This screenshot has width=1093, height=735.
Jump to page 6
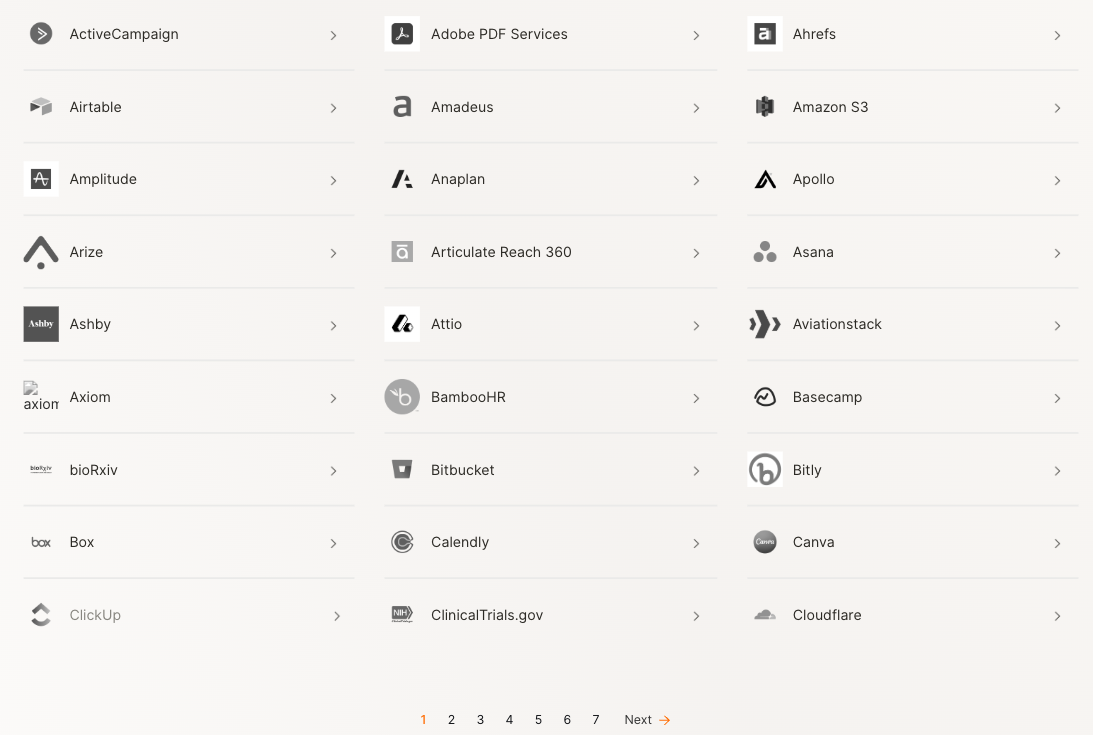click(567, 720)
